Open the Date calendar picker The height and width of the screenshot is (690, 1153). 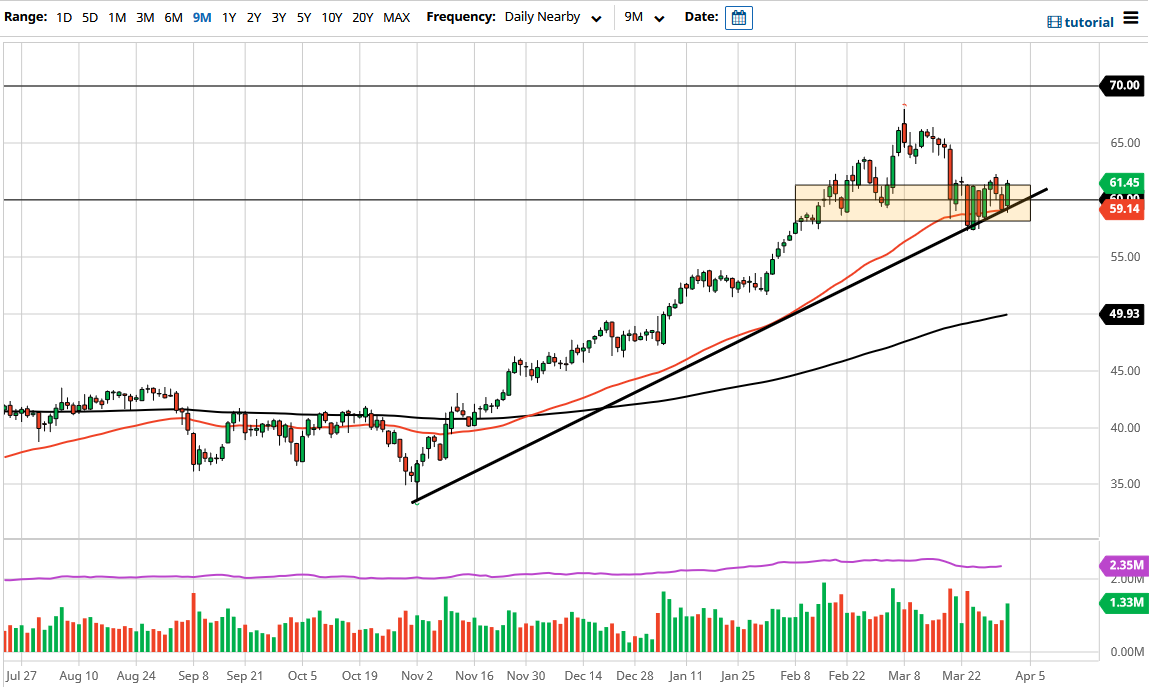tap(738, 17)
